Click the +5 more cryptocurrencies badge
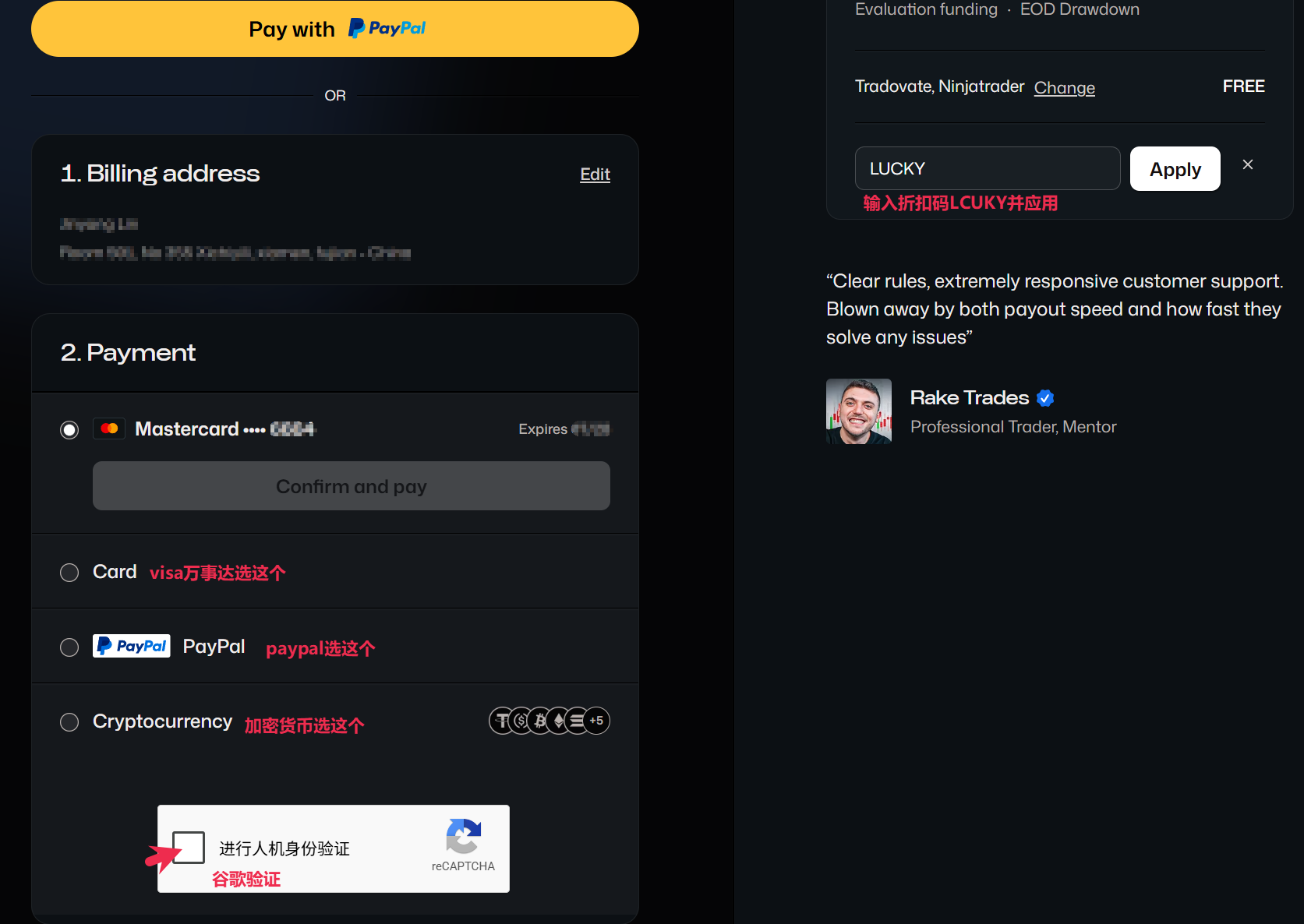1304x924 pixels. click(x=596, y=721)
